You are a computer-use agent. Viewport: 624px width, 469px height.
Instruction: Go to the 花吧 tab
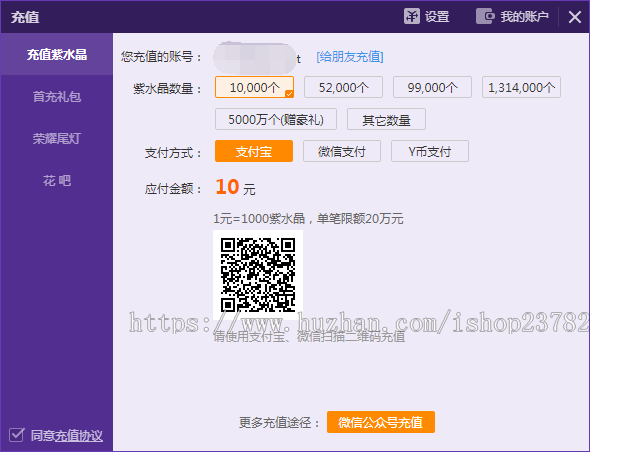[x=57, y=181]
